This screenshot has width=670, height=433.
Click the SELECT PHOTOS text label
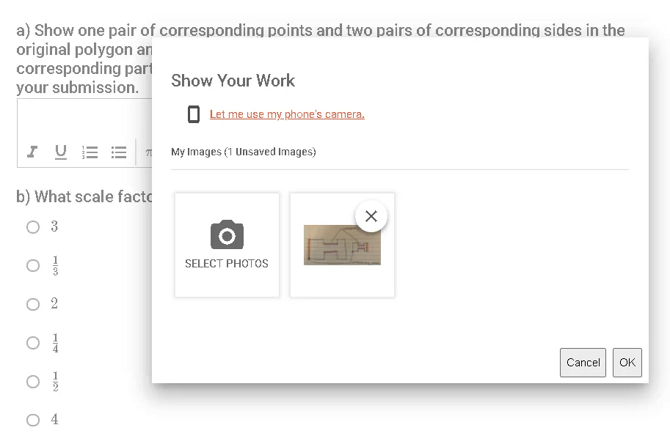tap(227, 264)
